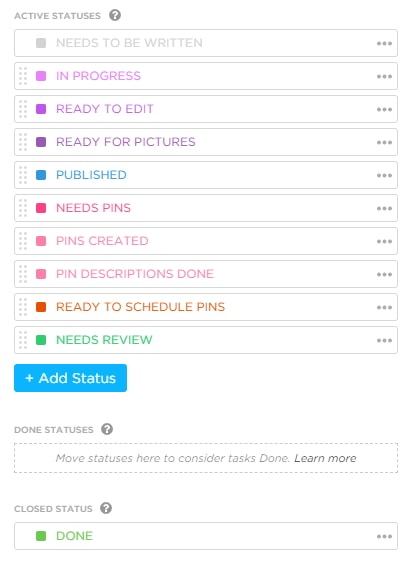The height and width of the screenshot is (571, 420).
Task: Click the empty Done Statuses drop area
Action: click(x=206, y=458)
